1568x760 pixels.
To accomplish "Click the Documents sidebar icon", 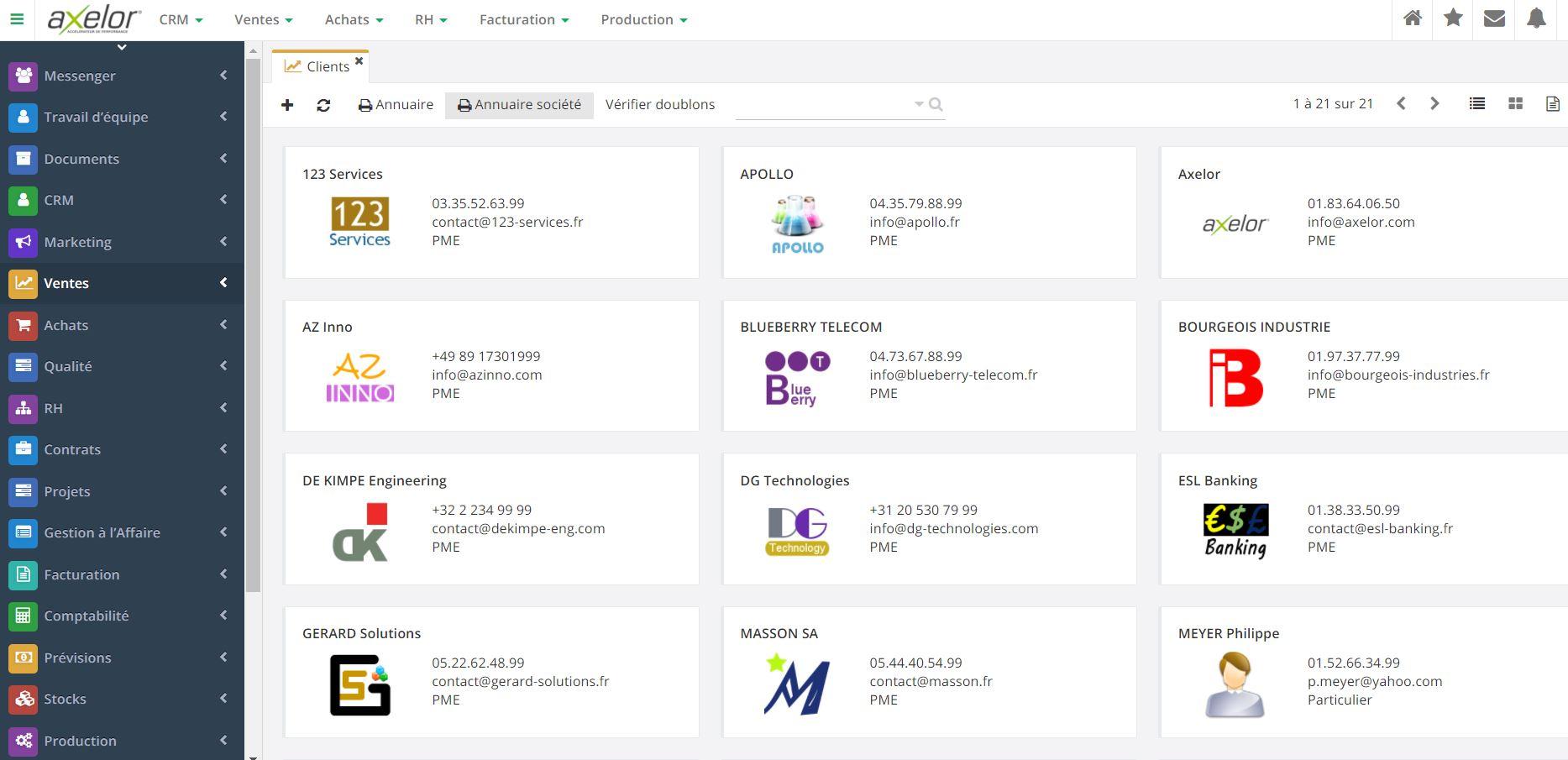I will (x=24, y=159).
